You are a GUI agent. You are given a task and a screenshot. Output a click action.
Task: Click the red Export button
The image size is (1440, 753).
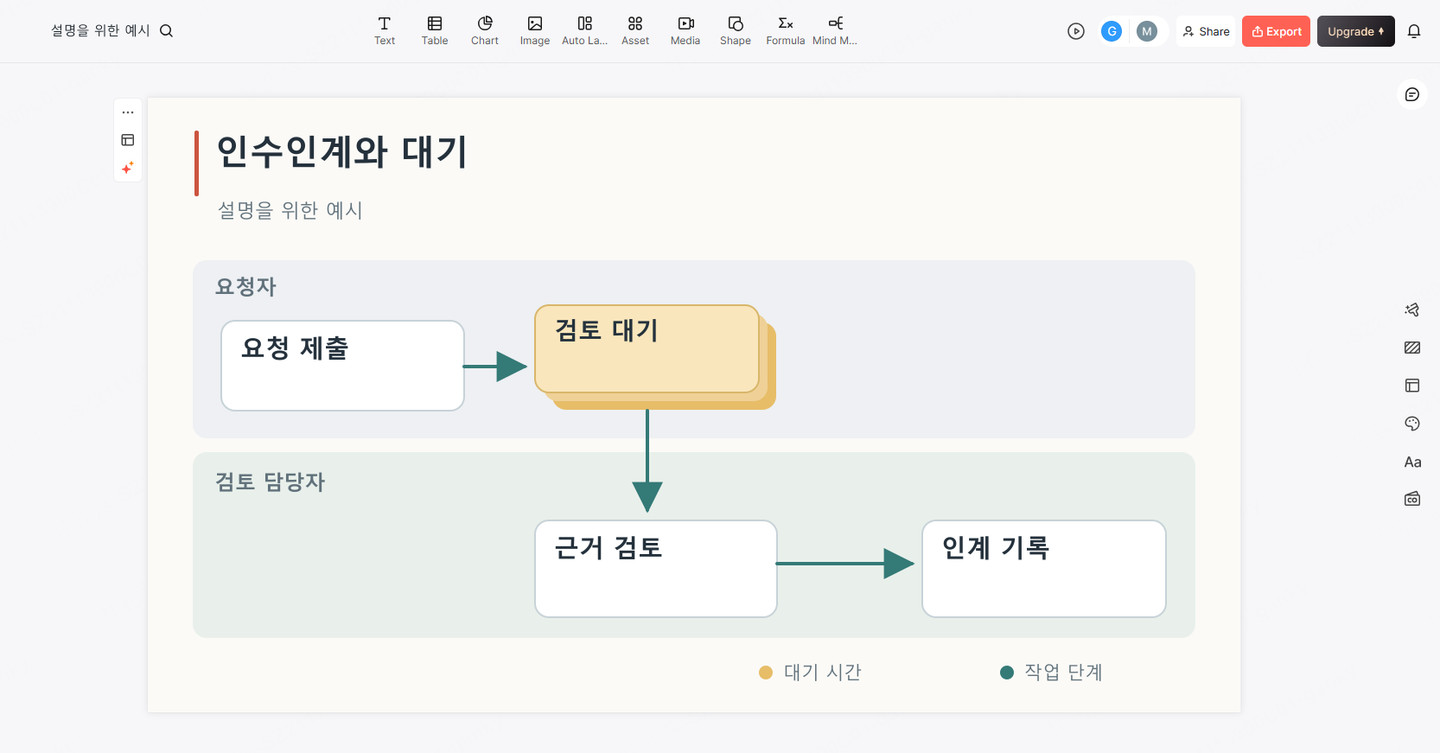(x=1276, y=31)
